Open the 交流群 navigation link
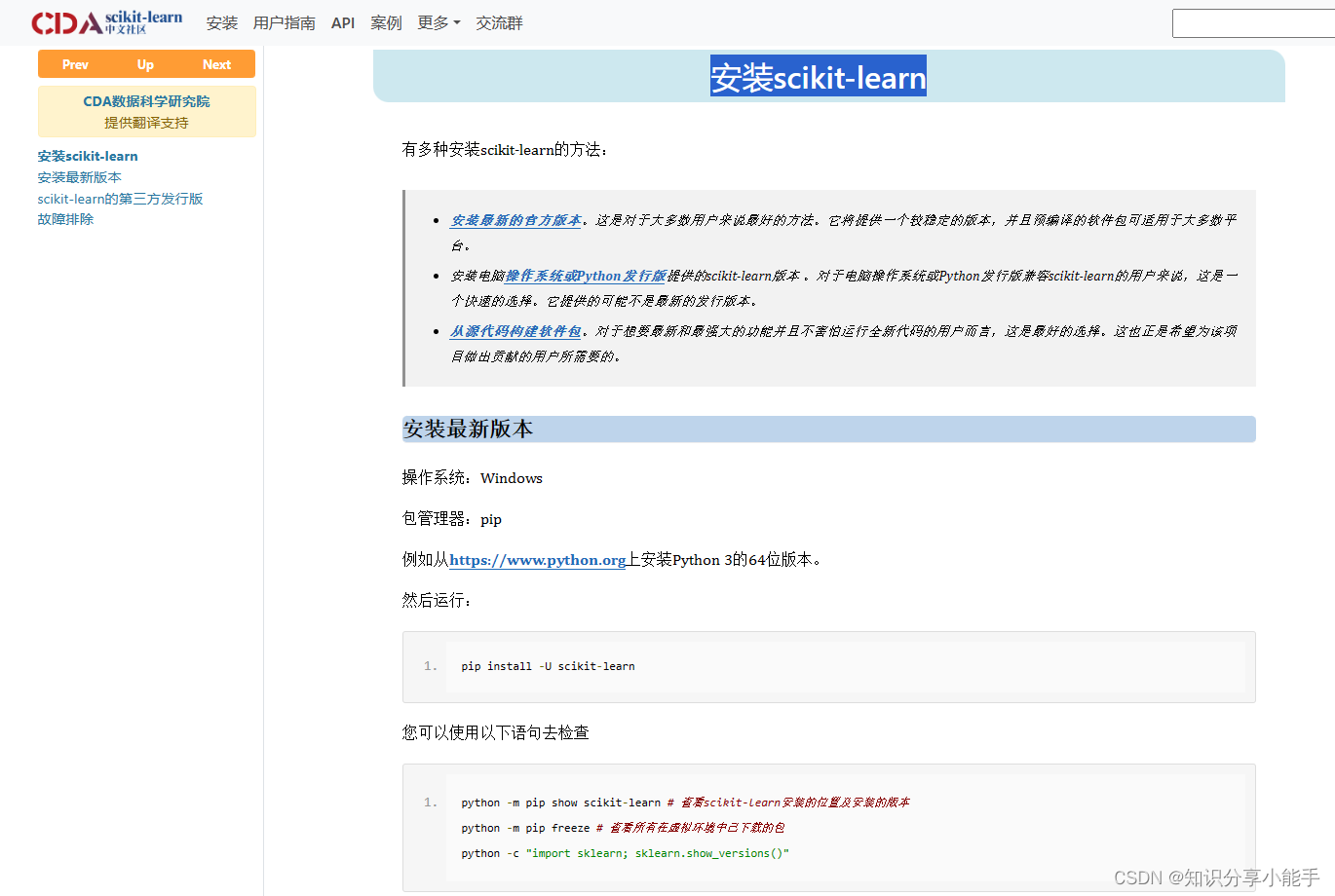The image size is (1335, 896). pyautogui.click(x=499, y=22)
